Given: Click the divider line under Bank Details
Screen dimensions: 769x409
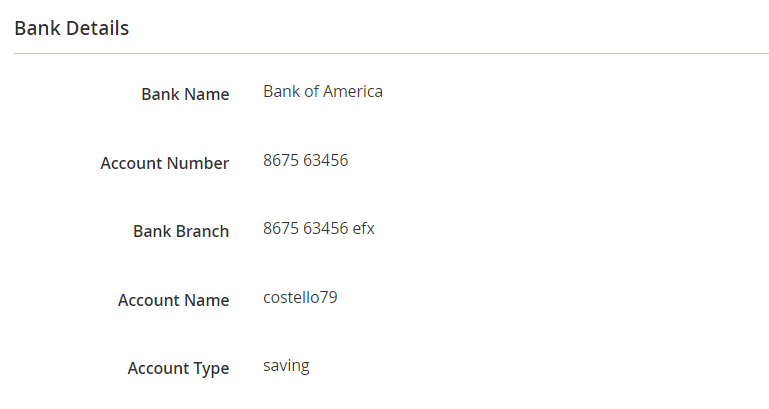Looking at the screenshot, I should pyautogui.click(x=391, y=53).
